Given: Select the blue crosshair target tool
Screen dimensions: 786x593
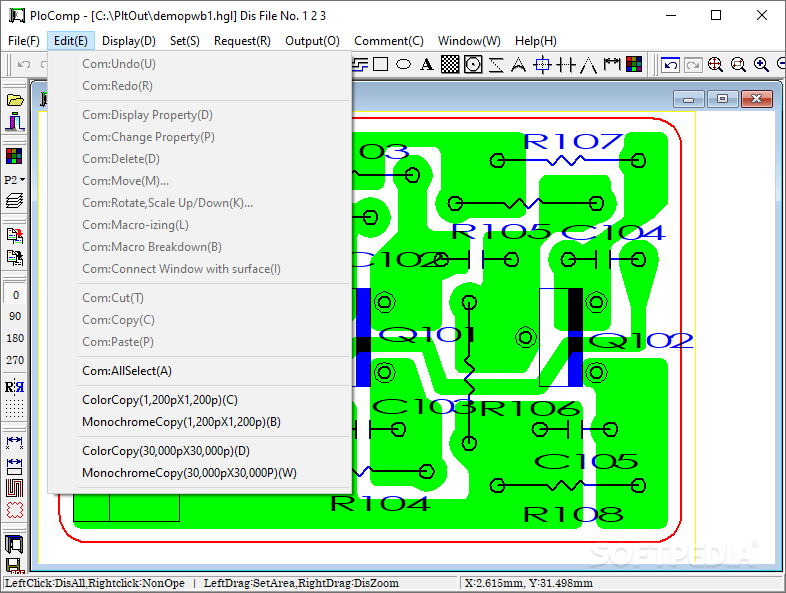Looking at the screenshot, I should 542,65.
